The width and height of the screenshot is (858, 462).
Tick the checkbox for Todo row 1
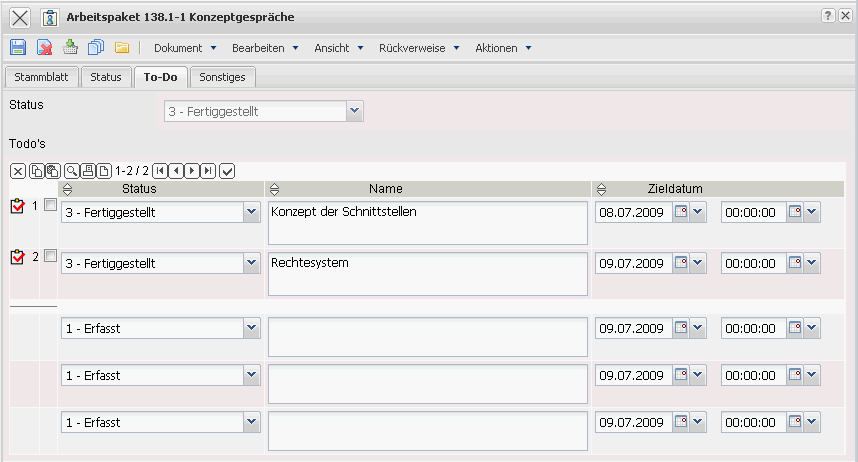tap(50, 205)
